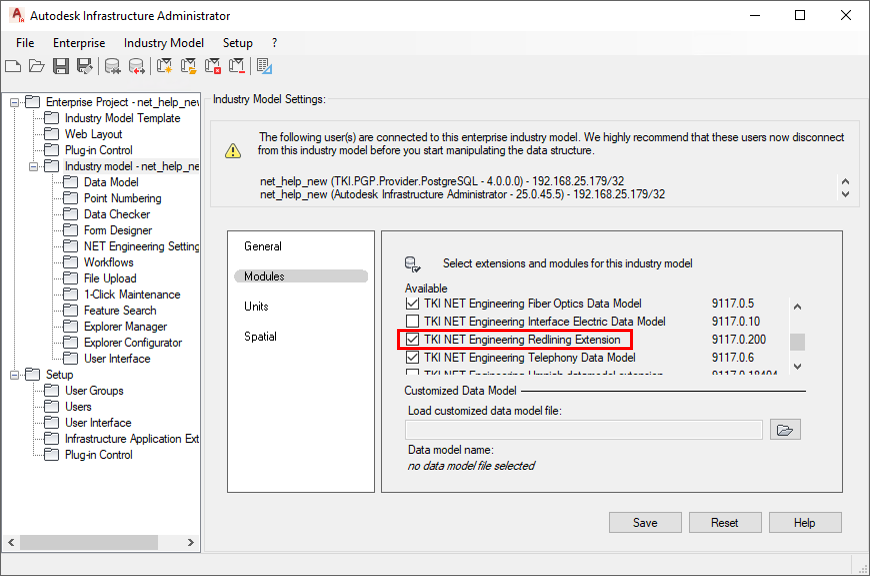Click the Open project folder icon
Screen dimensions: 870x576
37,67
